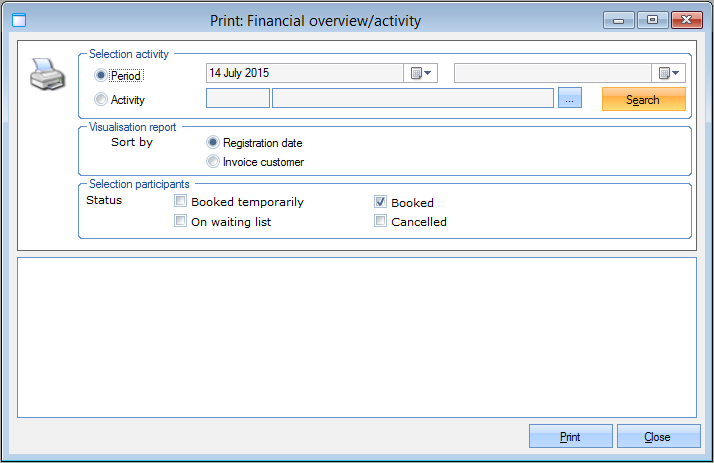714x463 pixels.
Task: Open calendar dropdown for end date
Action: click(668, 73)
